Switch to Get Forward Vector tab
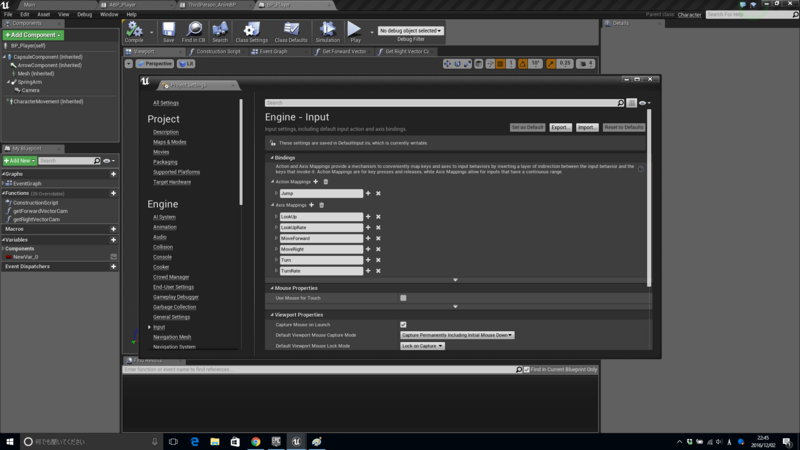The image size is (800, 450). [x=343, y=52]
